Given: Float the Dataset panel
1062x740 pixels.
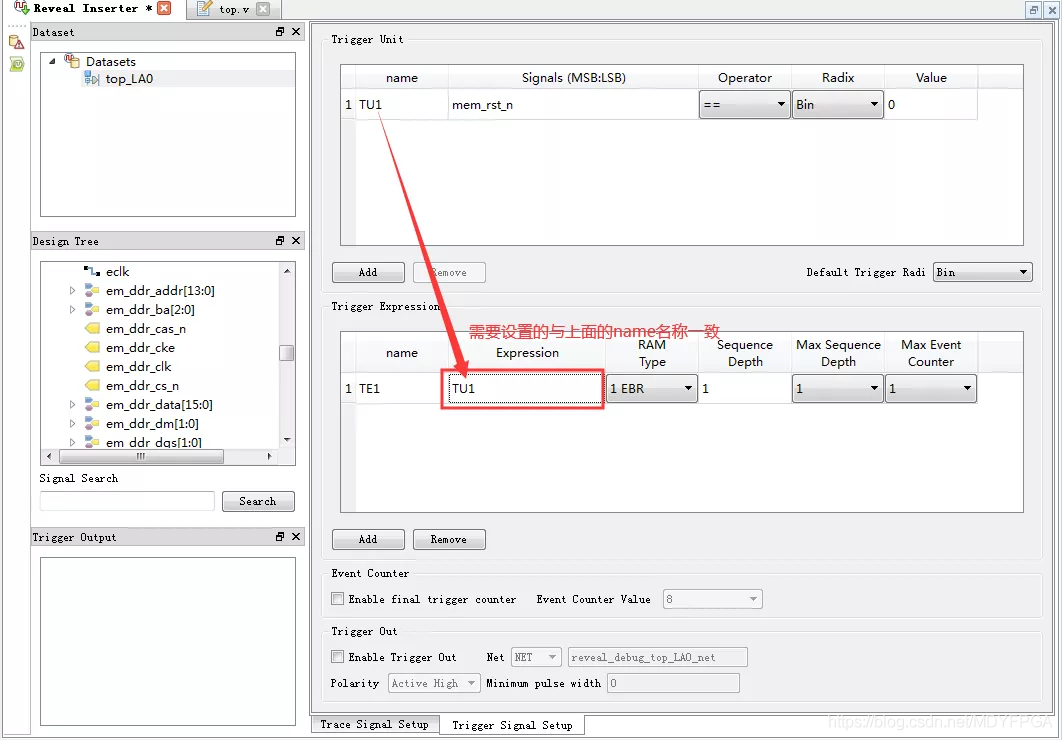Looking at the screenshot, I should [x=280, y=32].
